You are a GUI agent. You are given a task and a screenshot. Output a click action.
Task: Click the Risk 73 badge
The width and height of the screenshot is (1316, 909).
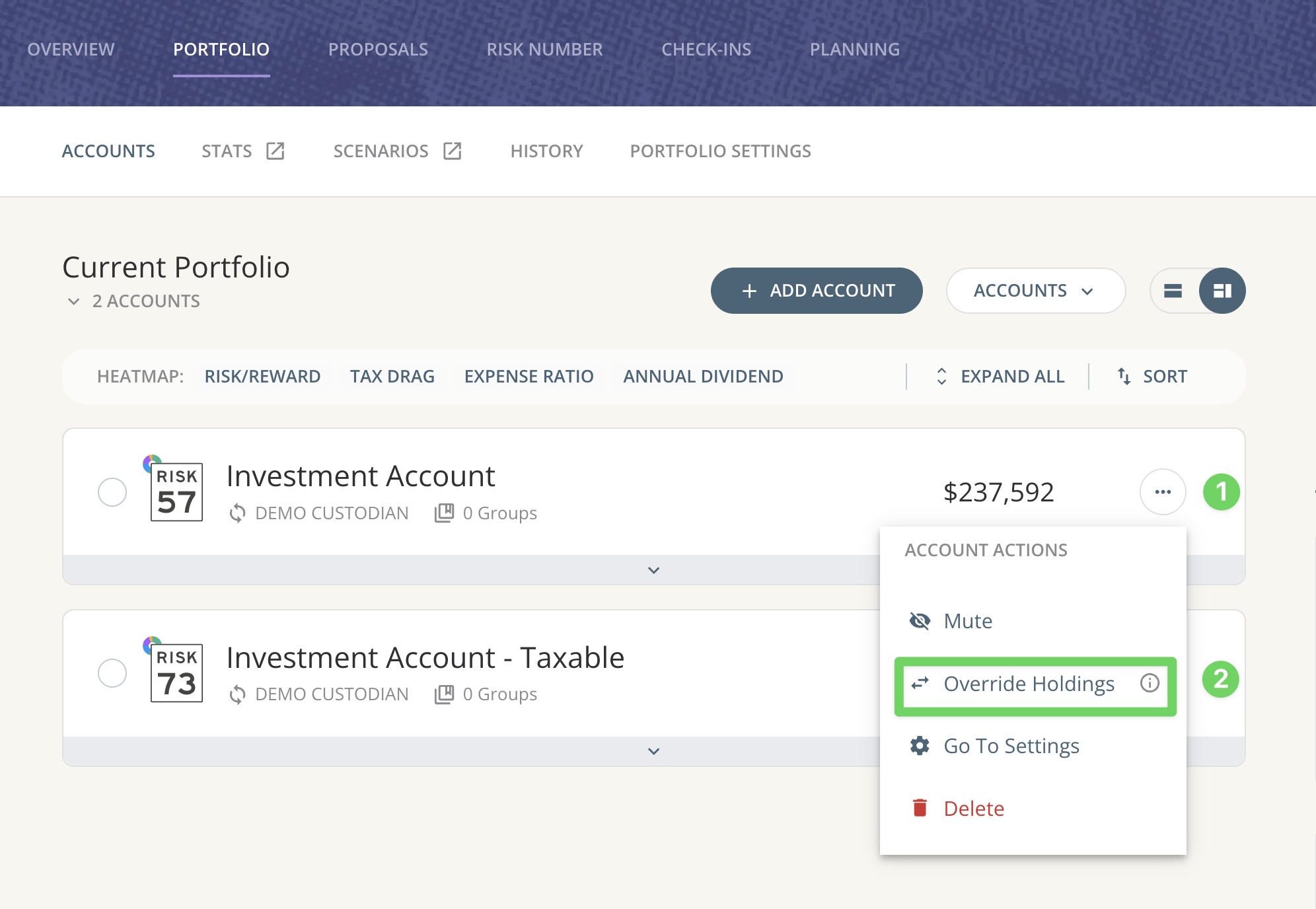coord(176,673)
